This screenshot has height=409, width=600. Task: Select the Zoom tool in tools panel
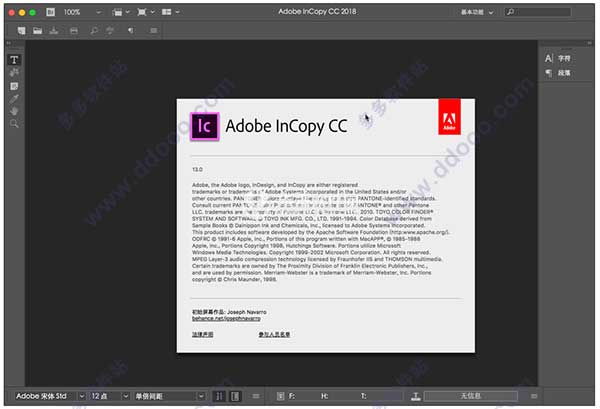pos(14,124)
